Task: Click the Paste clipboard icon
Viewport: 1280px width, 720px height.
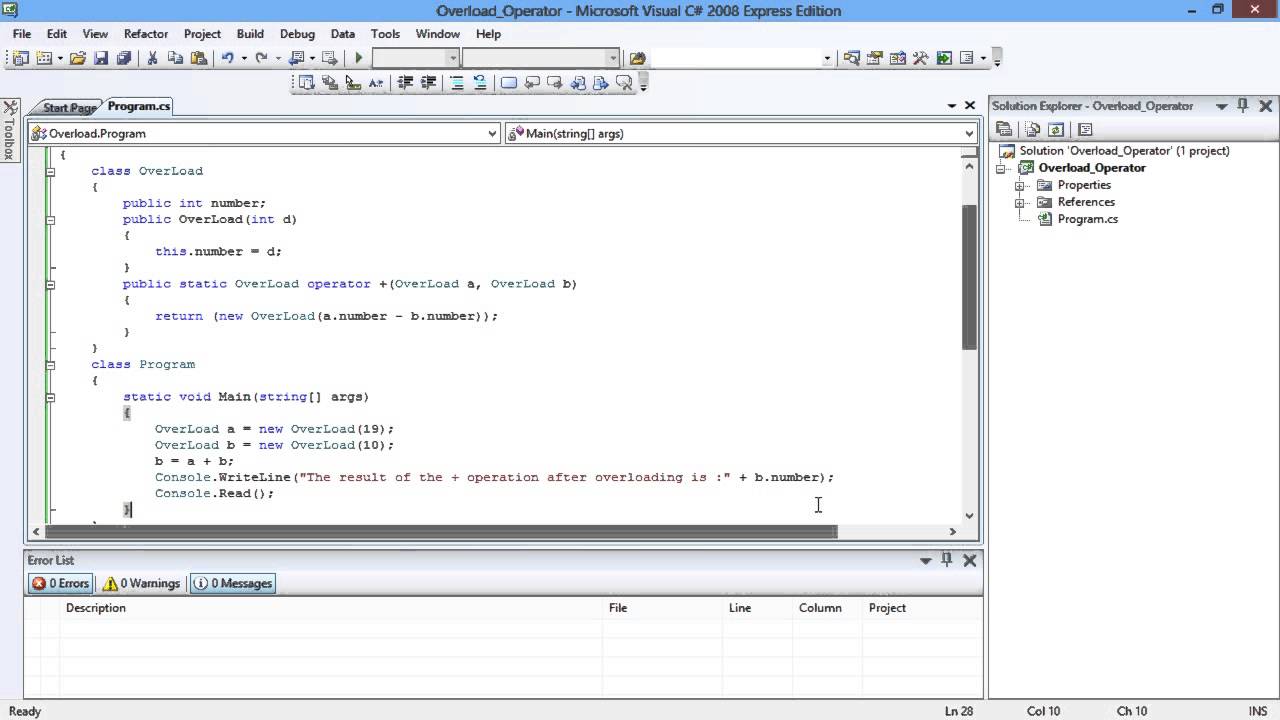Action: 198,58
